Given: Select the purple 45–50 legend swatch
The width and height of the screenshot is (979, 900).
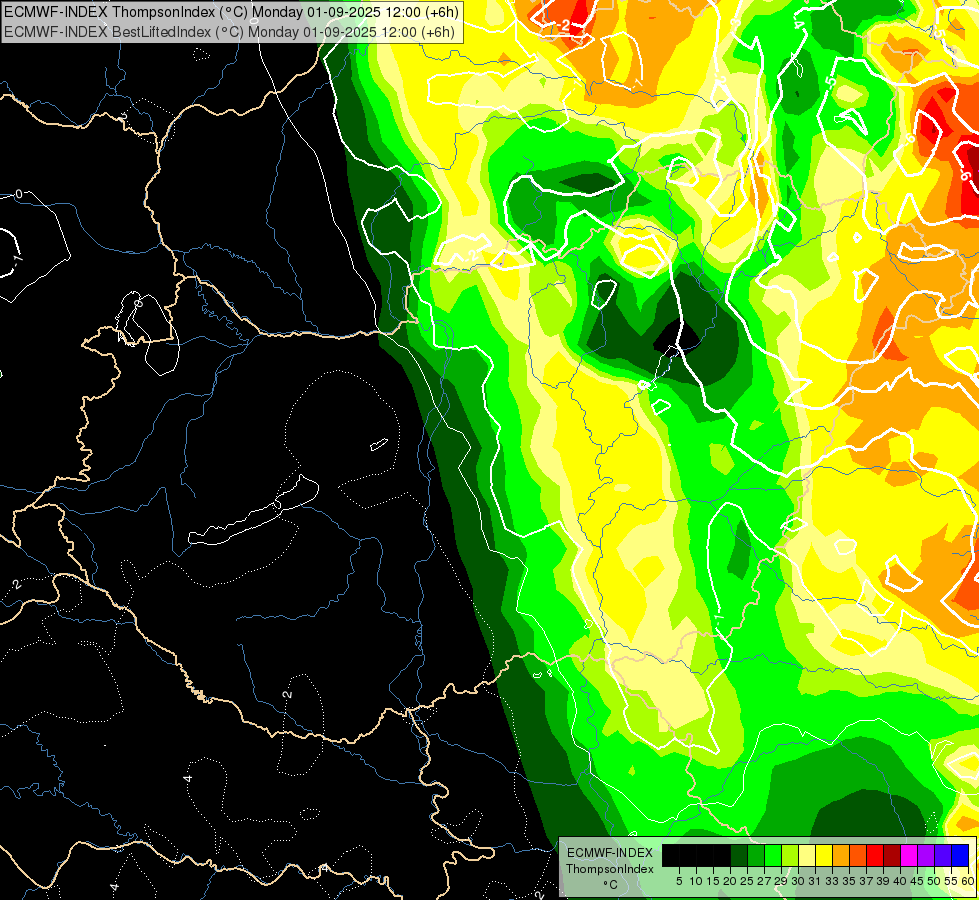Looking at the screenshot, I should [x=927, y=855].
